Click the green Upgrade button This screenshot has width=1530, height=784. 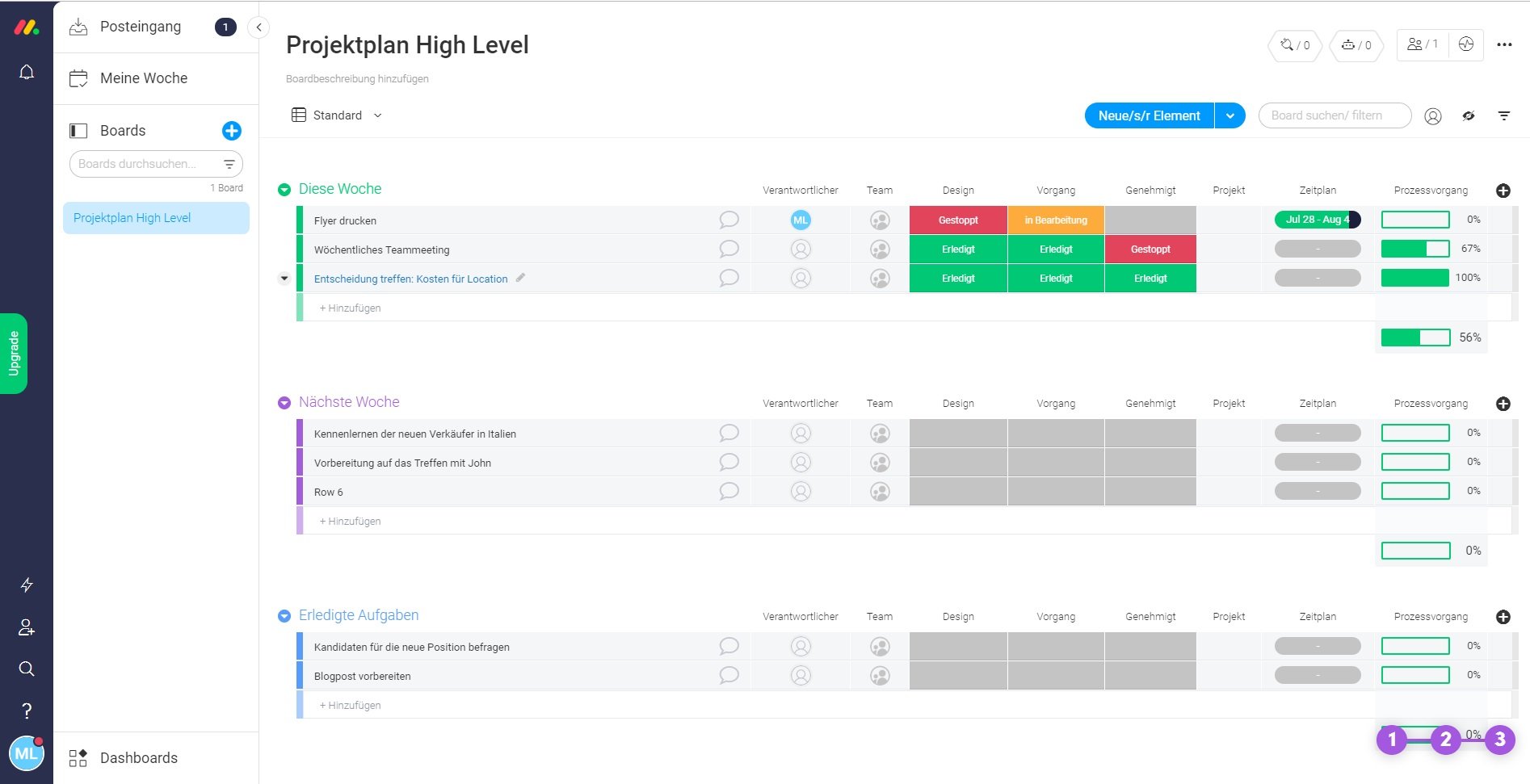[14, 354]
